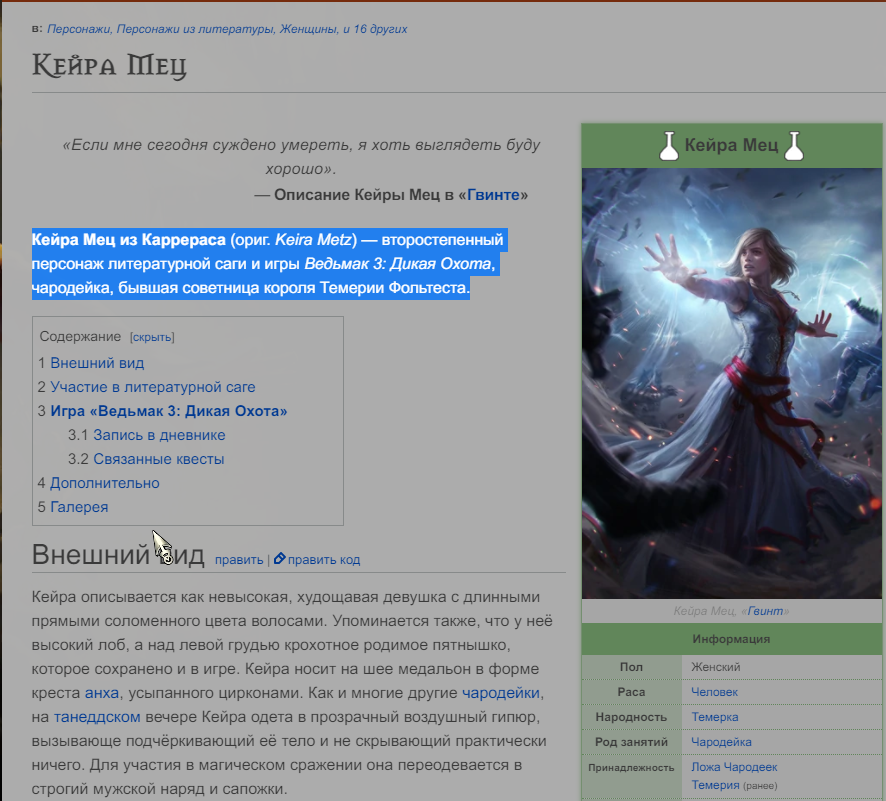This screenshot has width=886, height=801.
Task: Jump to 3.1 Запись в дневнике
Action: 159,435
